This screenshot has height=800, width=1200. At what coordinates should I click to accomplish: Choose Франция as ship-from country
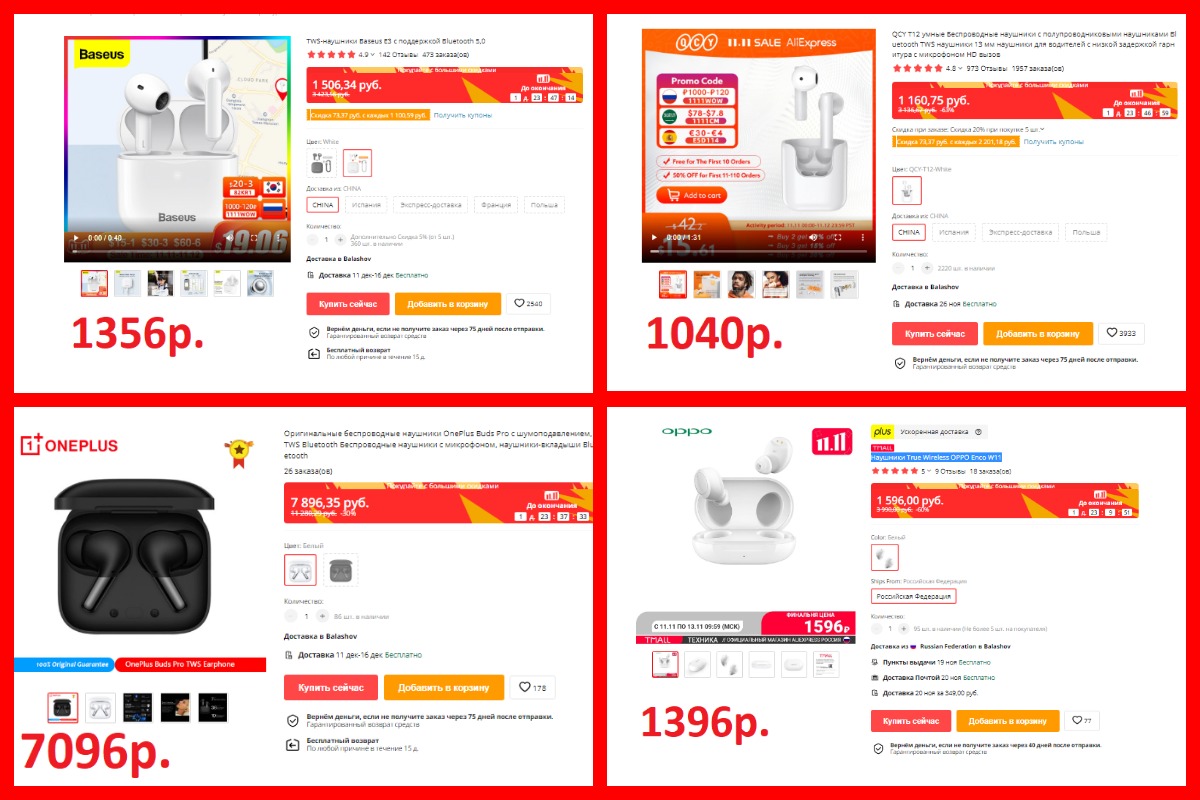coord(495,205)
